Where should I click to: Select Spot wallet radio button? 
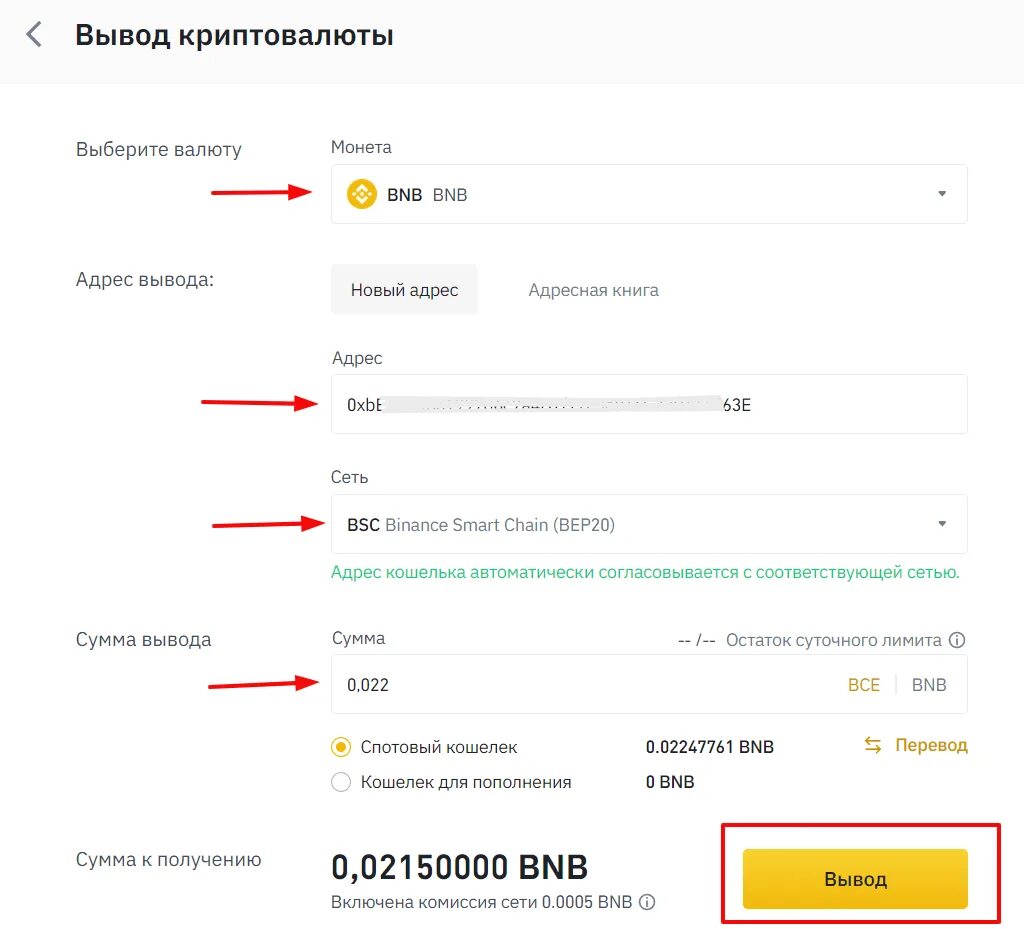coord(341,747)
